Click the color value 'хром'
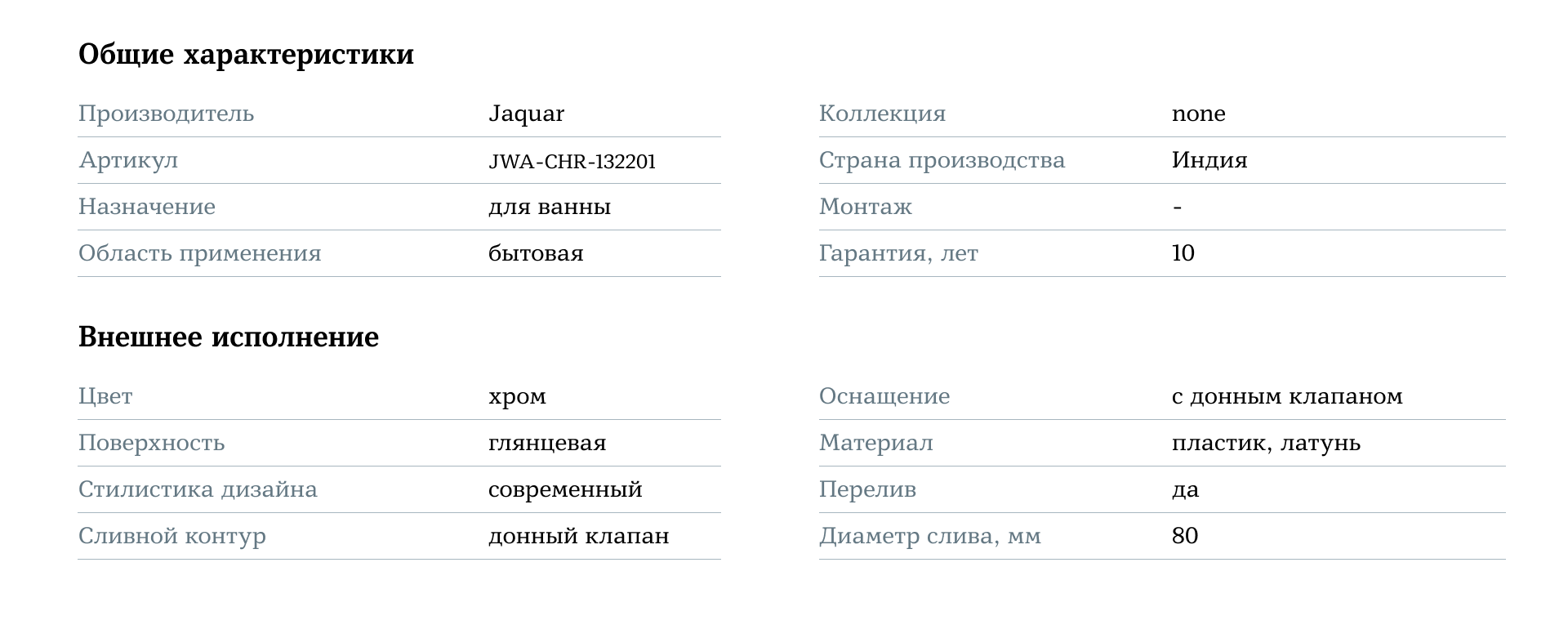 [x=517, y=396]
